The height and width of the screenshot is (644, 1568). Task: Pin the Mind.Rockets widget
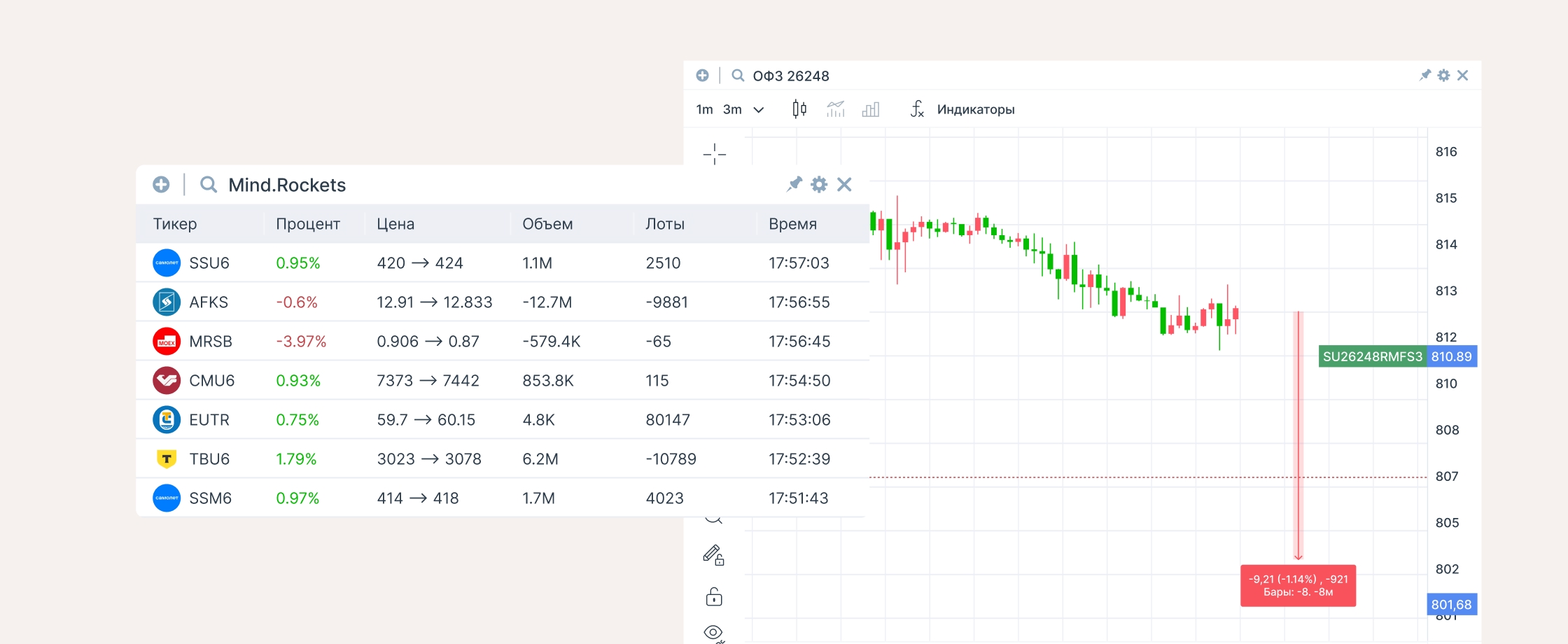[x=794, y=184]
